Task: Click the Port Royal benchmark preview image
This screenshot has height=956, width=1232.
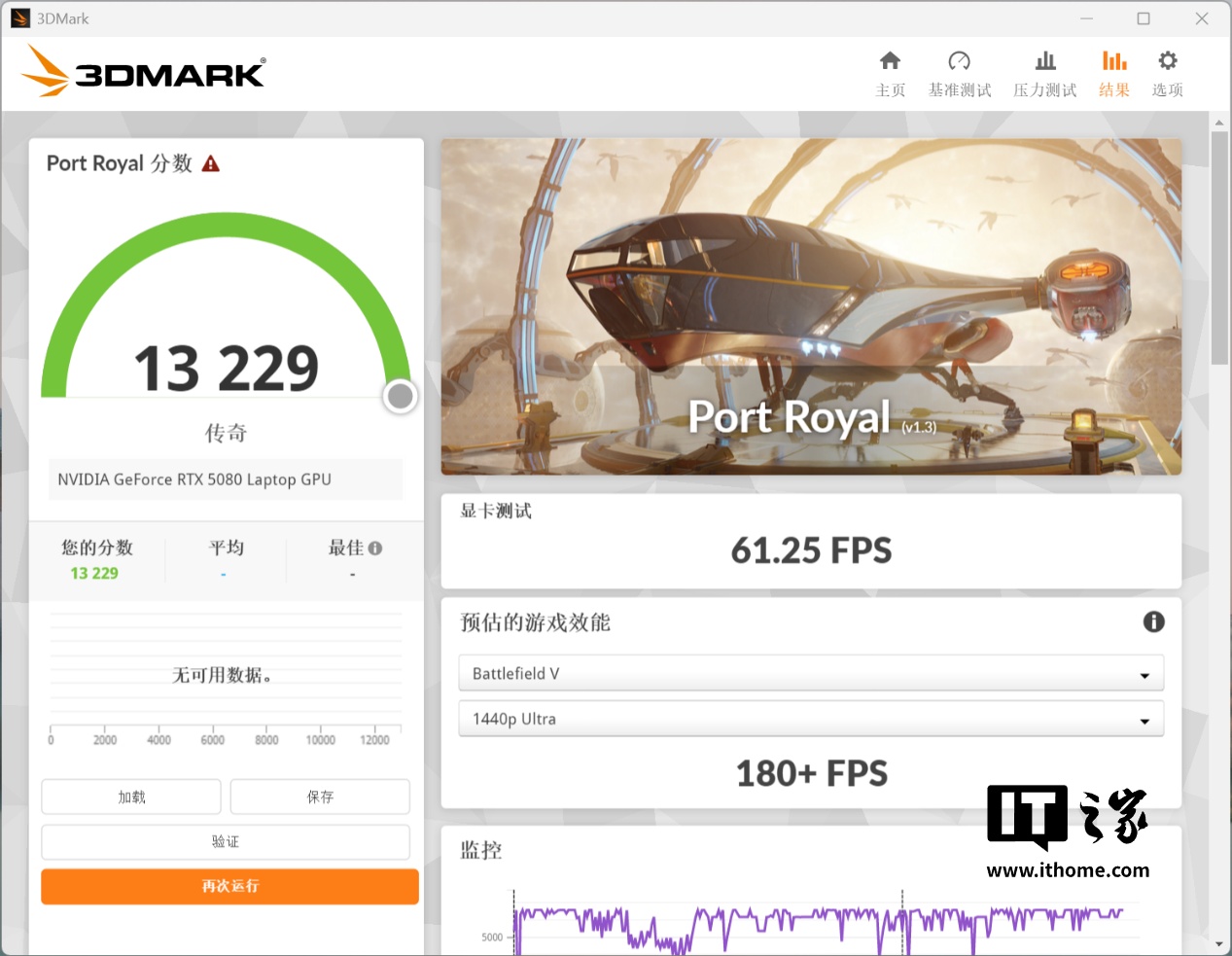Action: click(x=811, y=306)
